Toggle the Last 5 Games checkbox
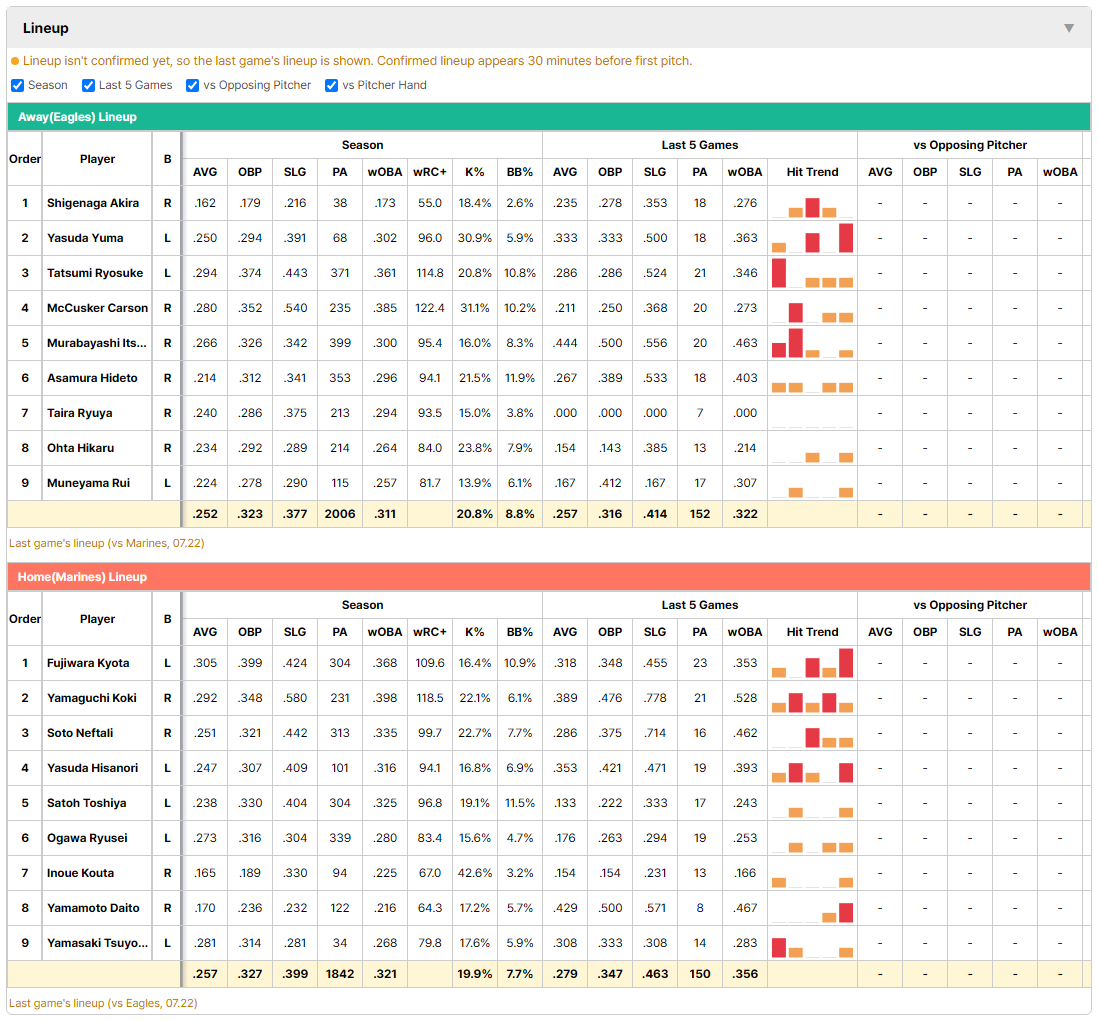The image size is (1098, 1021). [88, 85]
